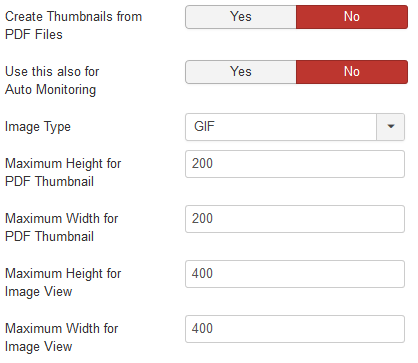Set Auto Monitoring option to Yes
The height and width of the screenshot is (363, 418).
241,72
